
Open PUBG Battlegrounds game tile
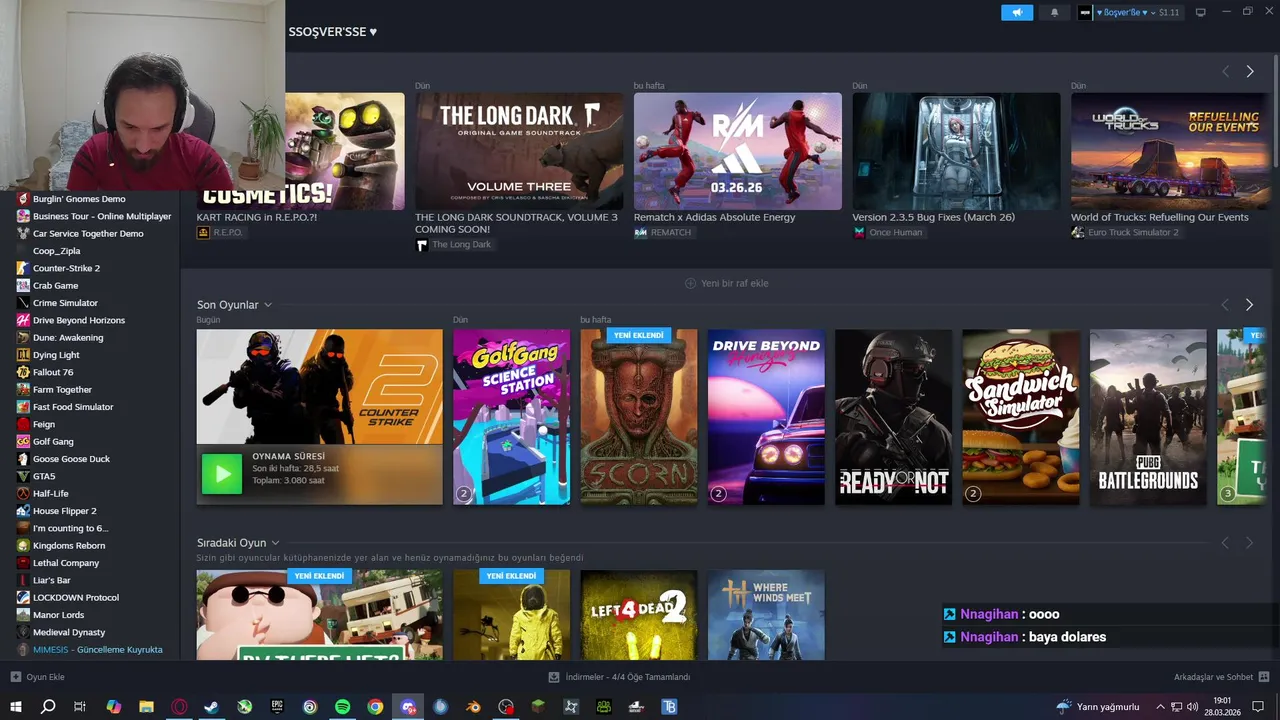click(x=1148, y=417)
